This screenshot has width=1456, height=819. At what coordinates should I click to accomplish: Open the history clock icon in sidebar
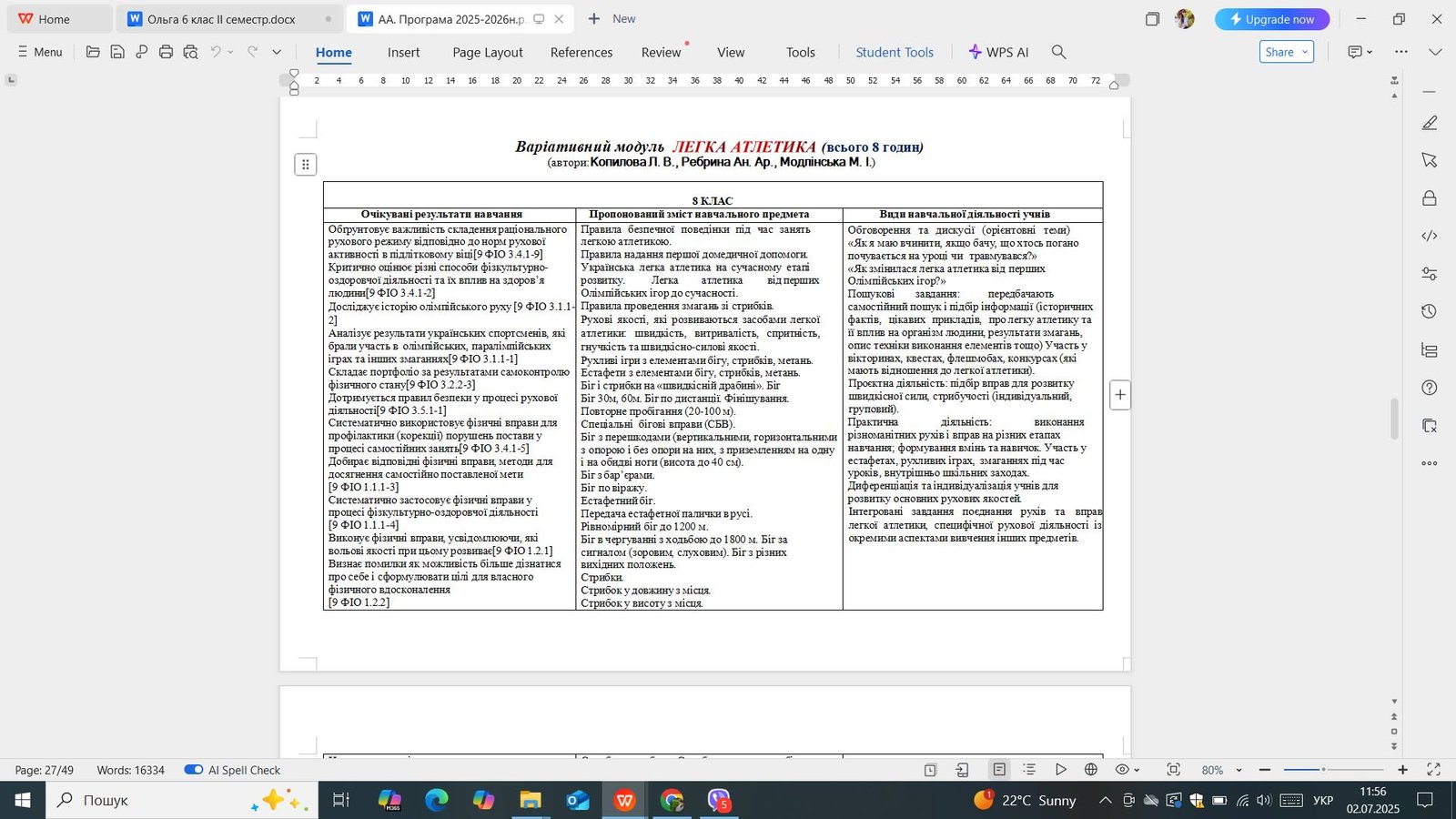click(1430, 312)
